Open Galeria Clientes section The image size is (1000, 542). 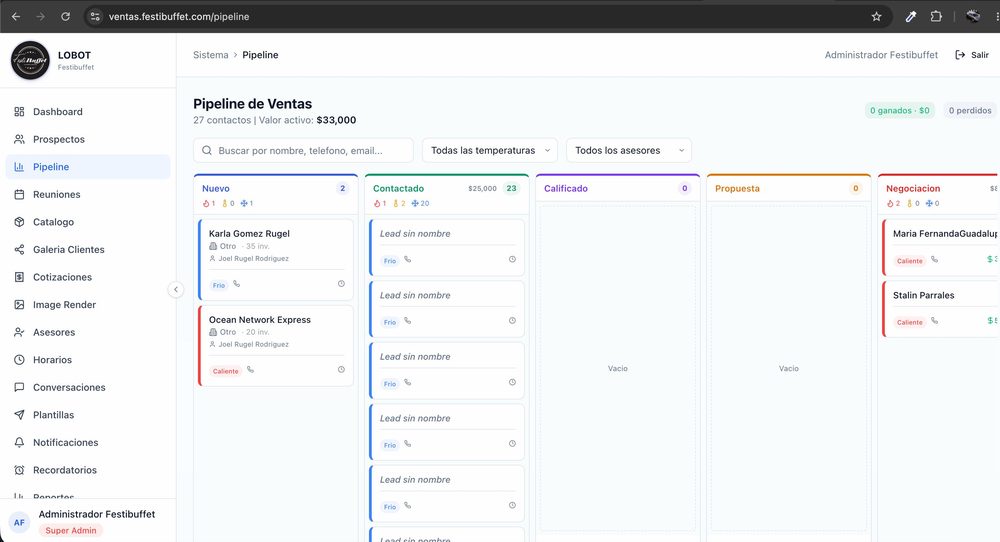[x=88, y=249]
